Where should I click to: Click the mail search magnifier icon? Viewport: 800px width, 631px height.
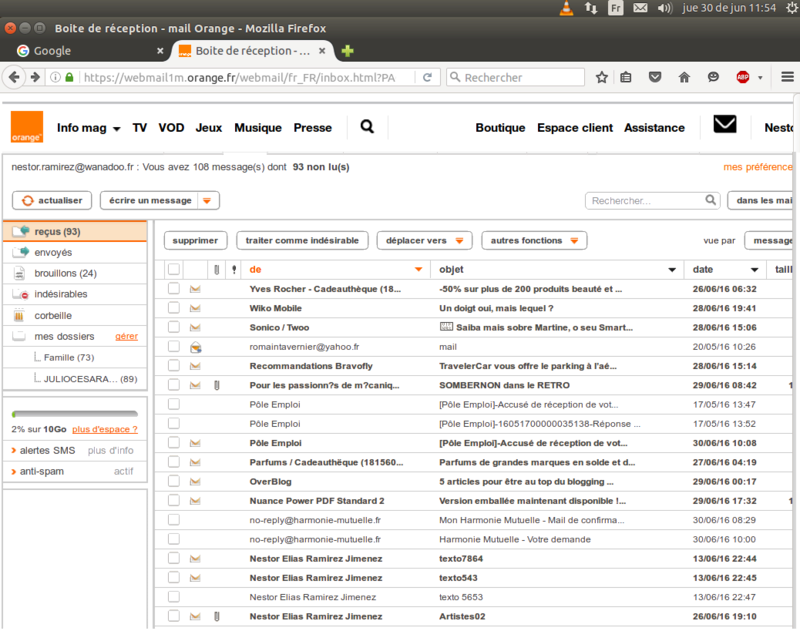[710, 200]
